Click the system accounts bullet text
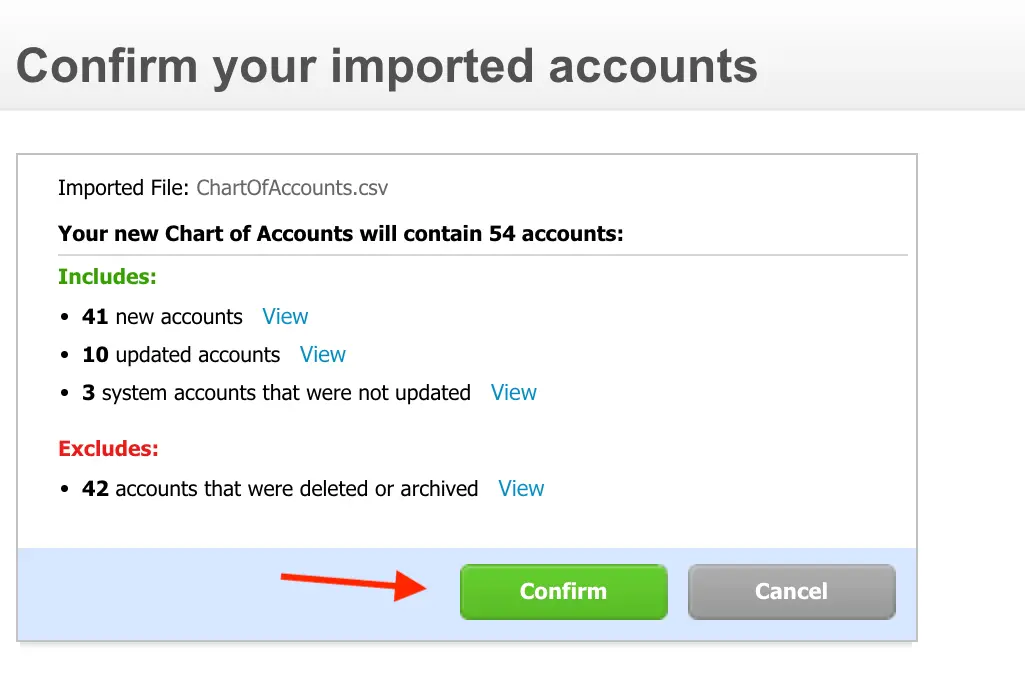 (x=276, y=392)
